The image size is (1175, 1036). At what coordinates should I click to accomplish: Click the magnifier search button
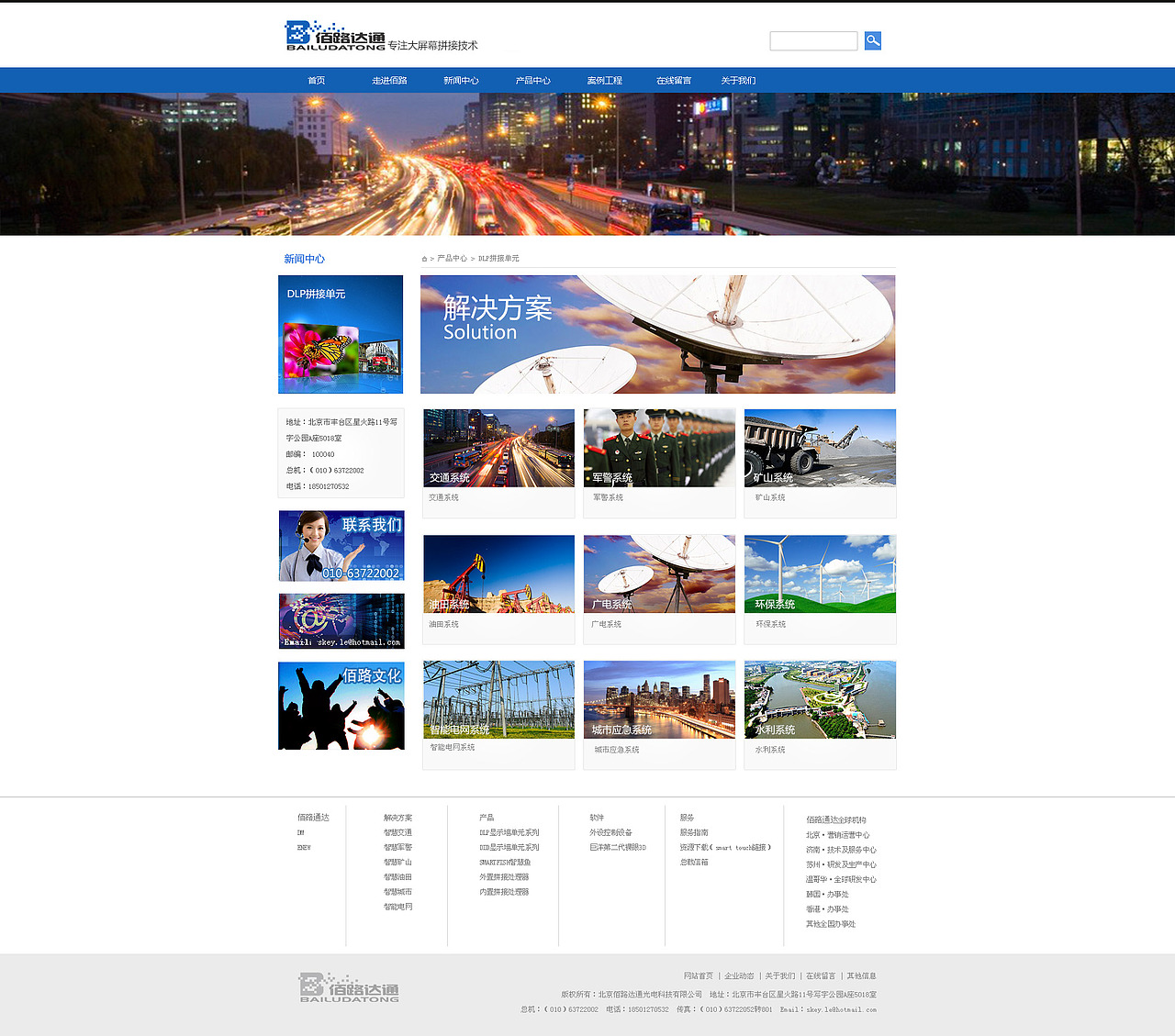click(x=872, y=40)
